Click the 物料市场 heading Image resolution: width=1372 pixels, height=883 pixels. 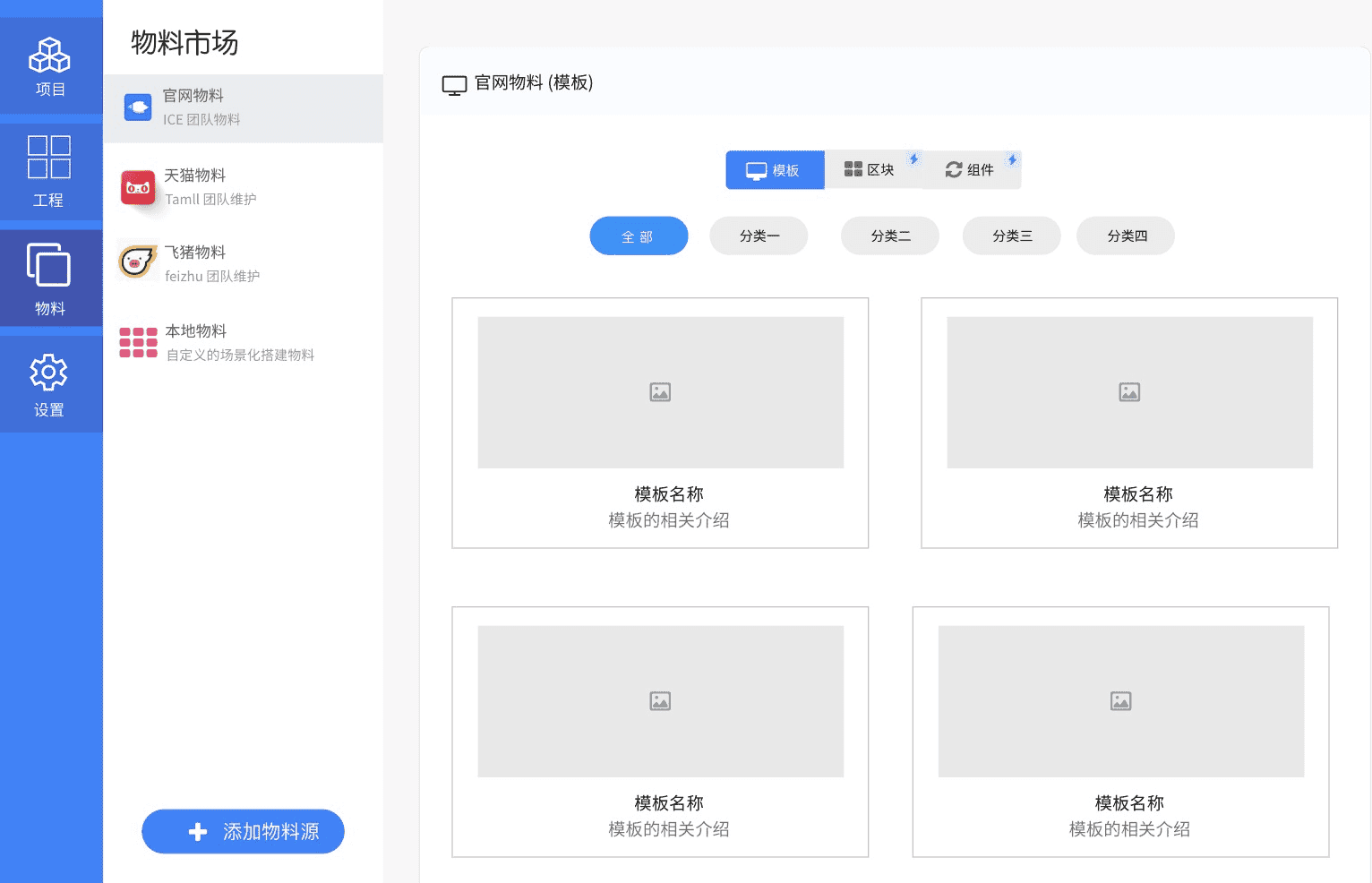184,43
